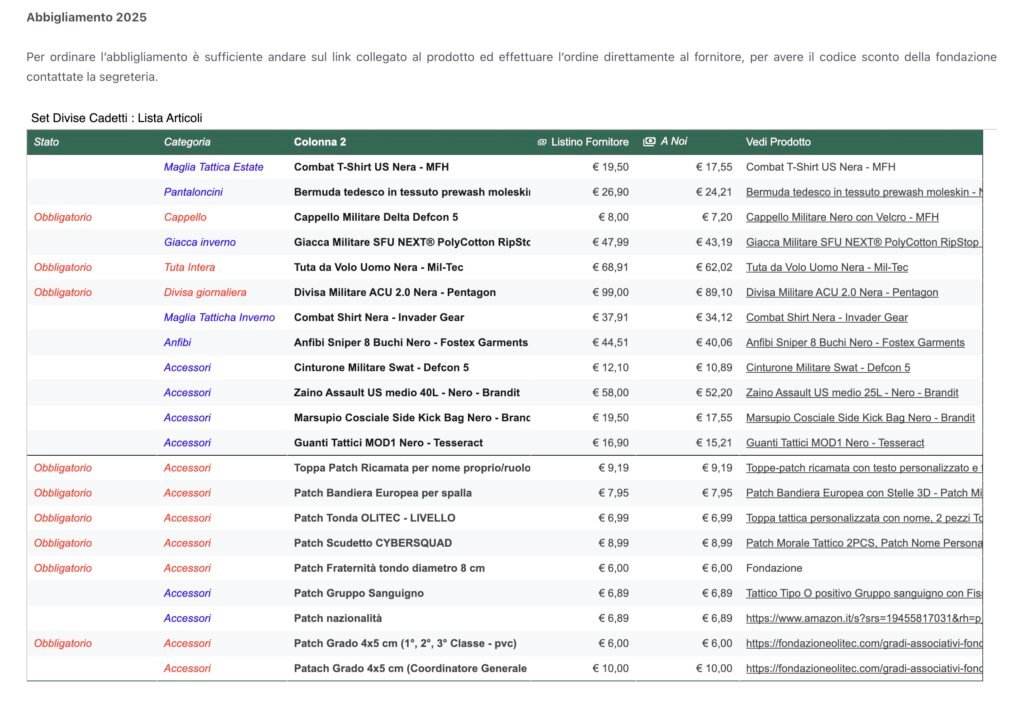Click the Abbigliamento 2025 heading
This screenshot has width=1024, height=723.
pos(87,18)
